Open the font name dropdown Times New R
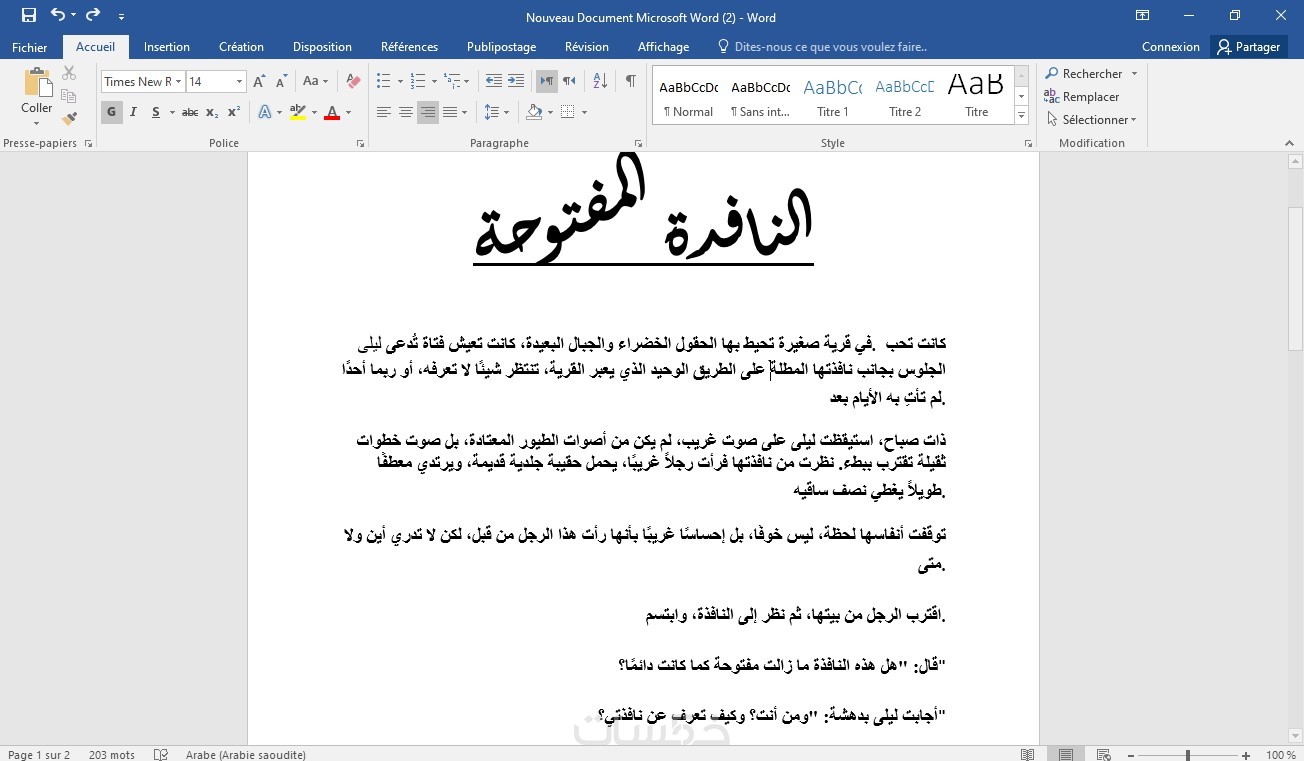This screenshot has height=761, width=1304. pyautogui.click(x=179, y=82)
